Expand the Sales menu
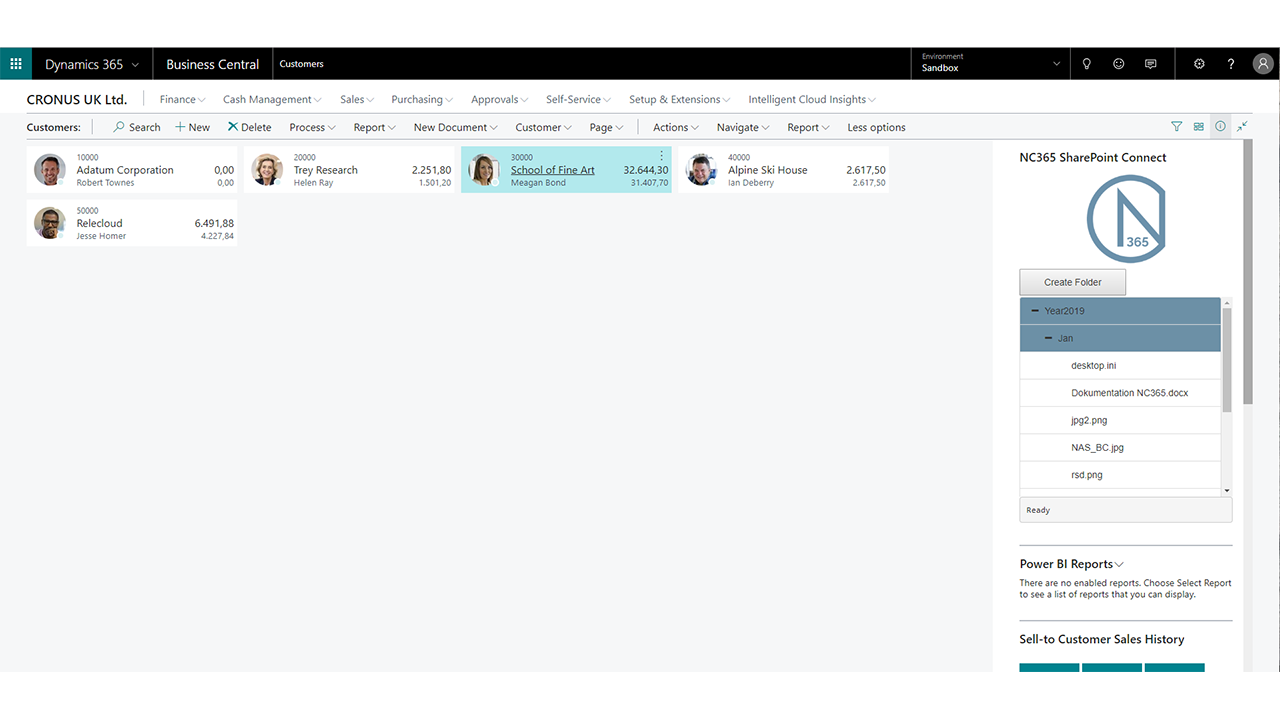 pyautogui.click(x=357, y=99)
